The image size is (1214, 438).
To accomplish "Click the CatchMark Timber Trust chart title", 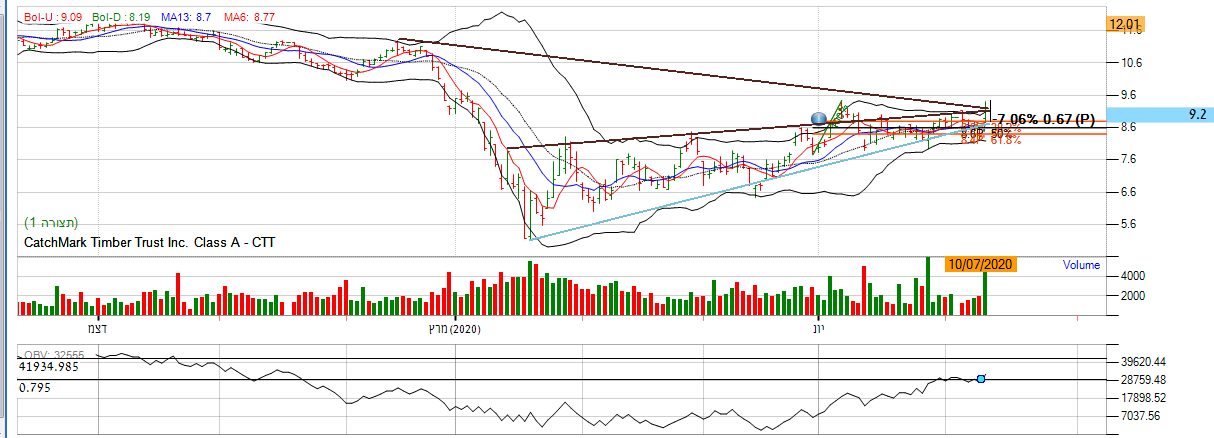I will (149, 242).
